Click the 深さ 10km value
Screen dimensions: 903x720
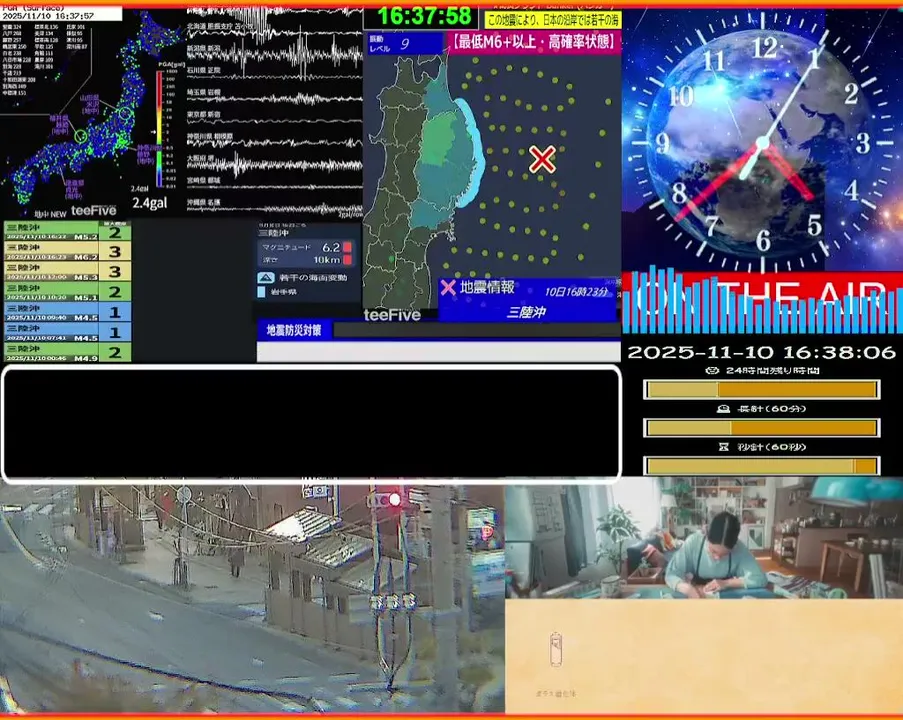tap(327, 260)
